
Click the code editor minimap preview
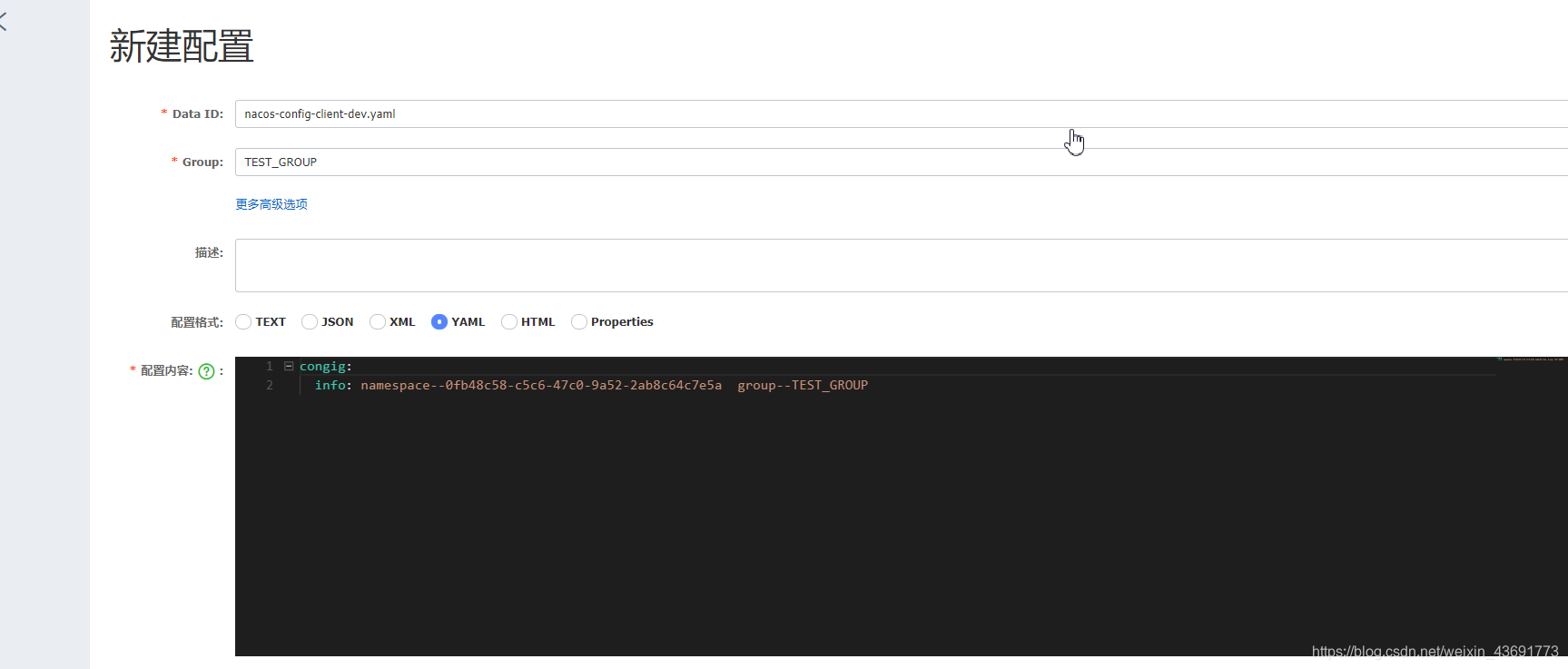1531,359
